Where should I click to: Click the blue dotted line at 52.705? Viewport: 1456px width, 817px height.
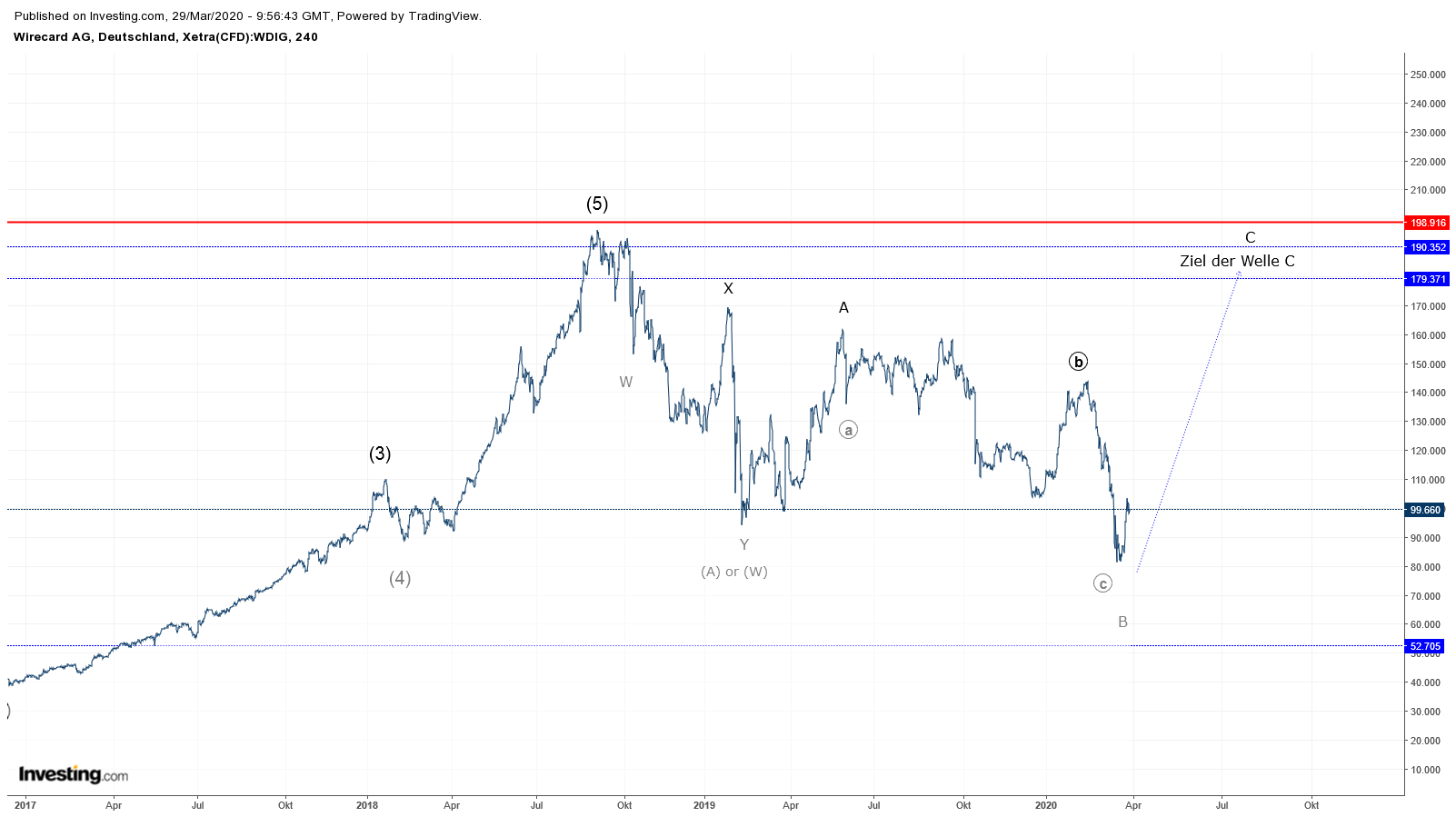(x=705, y=646)
